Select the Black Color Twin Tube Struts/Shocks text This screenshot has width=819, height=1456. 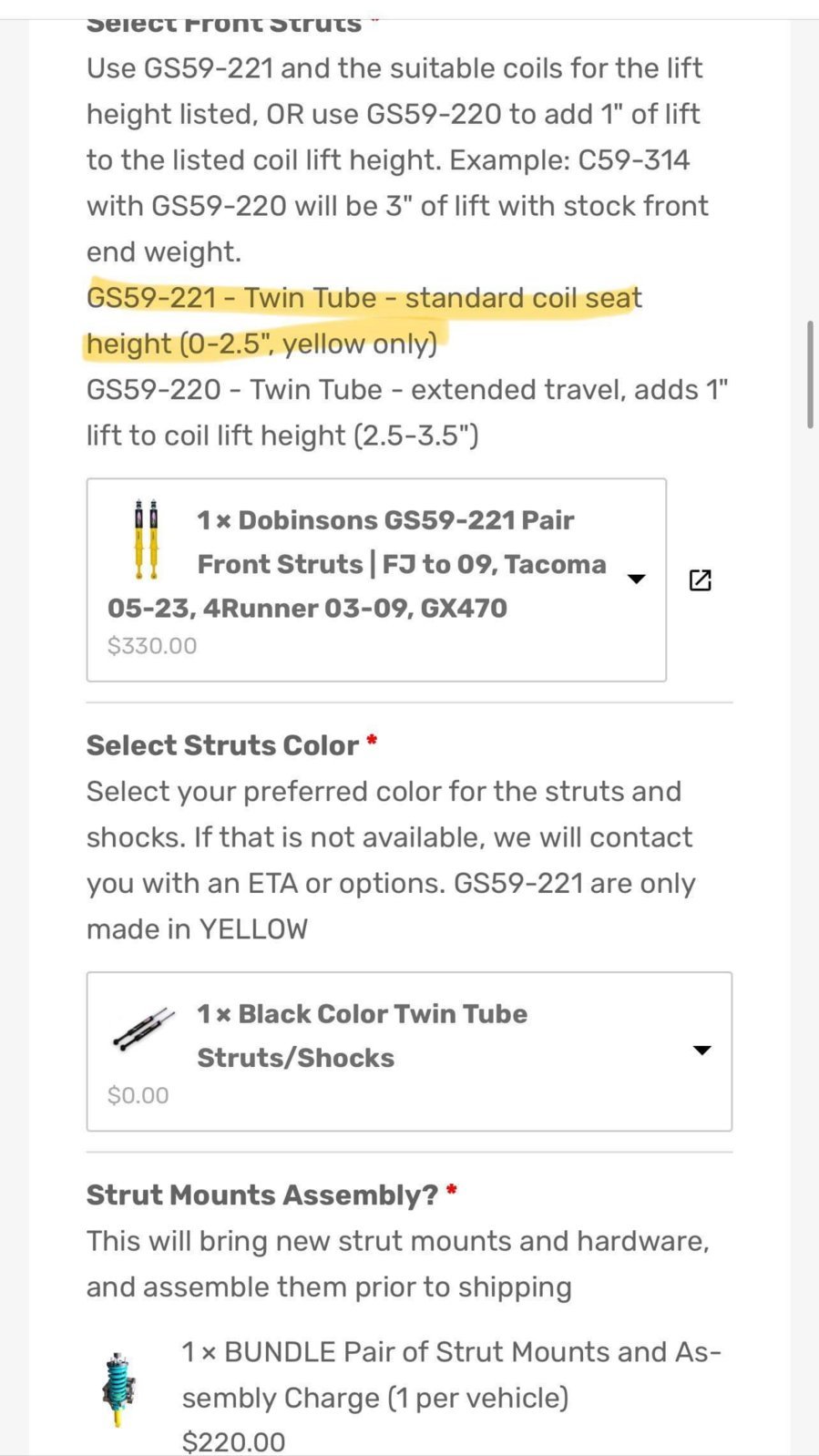pyautogui.click(x=362, y=1036)
